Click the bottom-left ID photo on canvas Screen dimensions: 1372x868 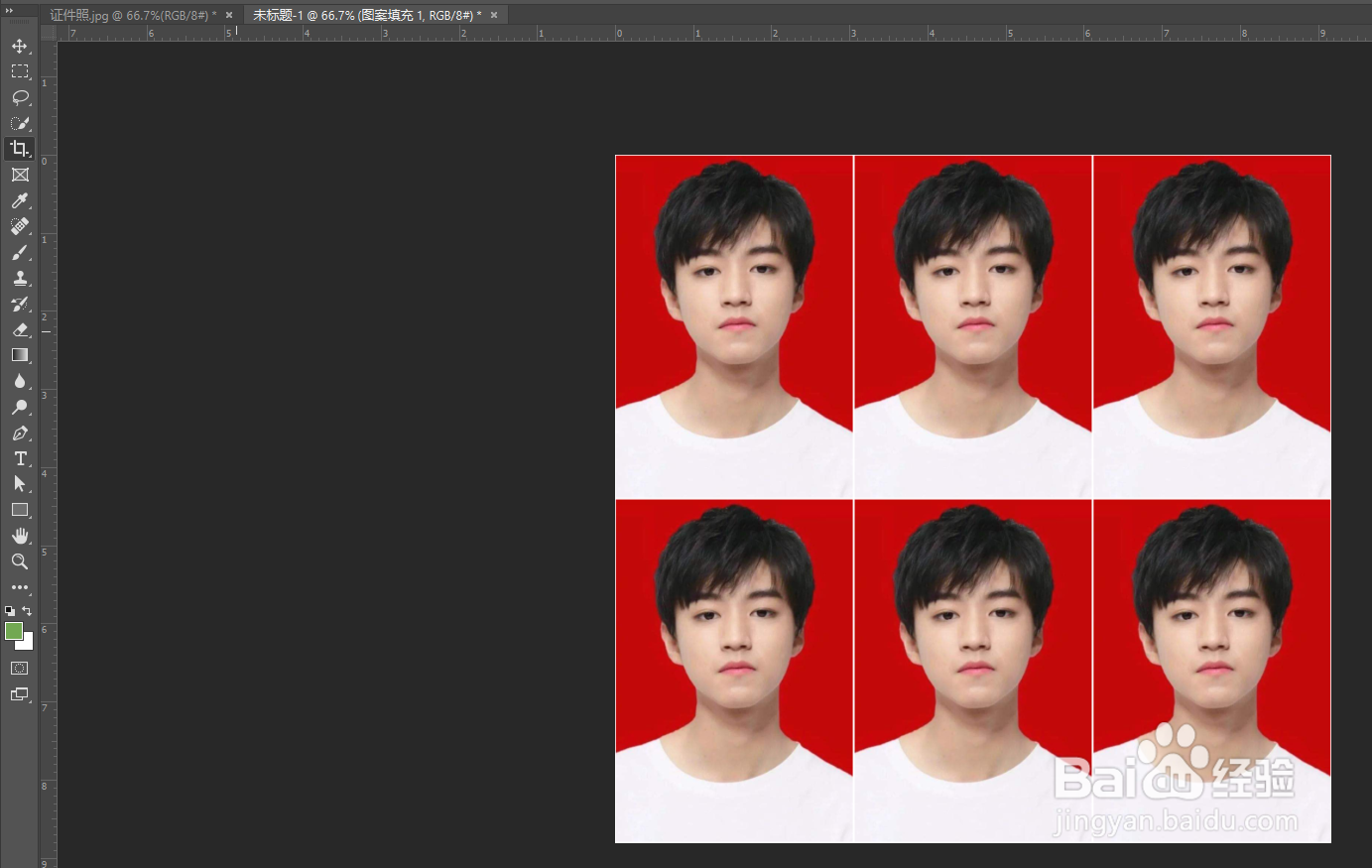734,672
